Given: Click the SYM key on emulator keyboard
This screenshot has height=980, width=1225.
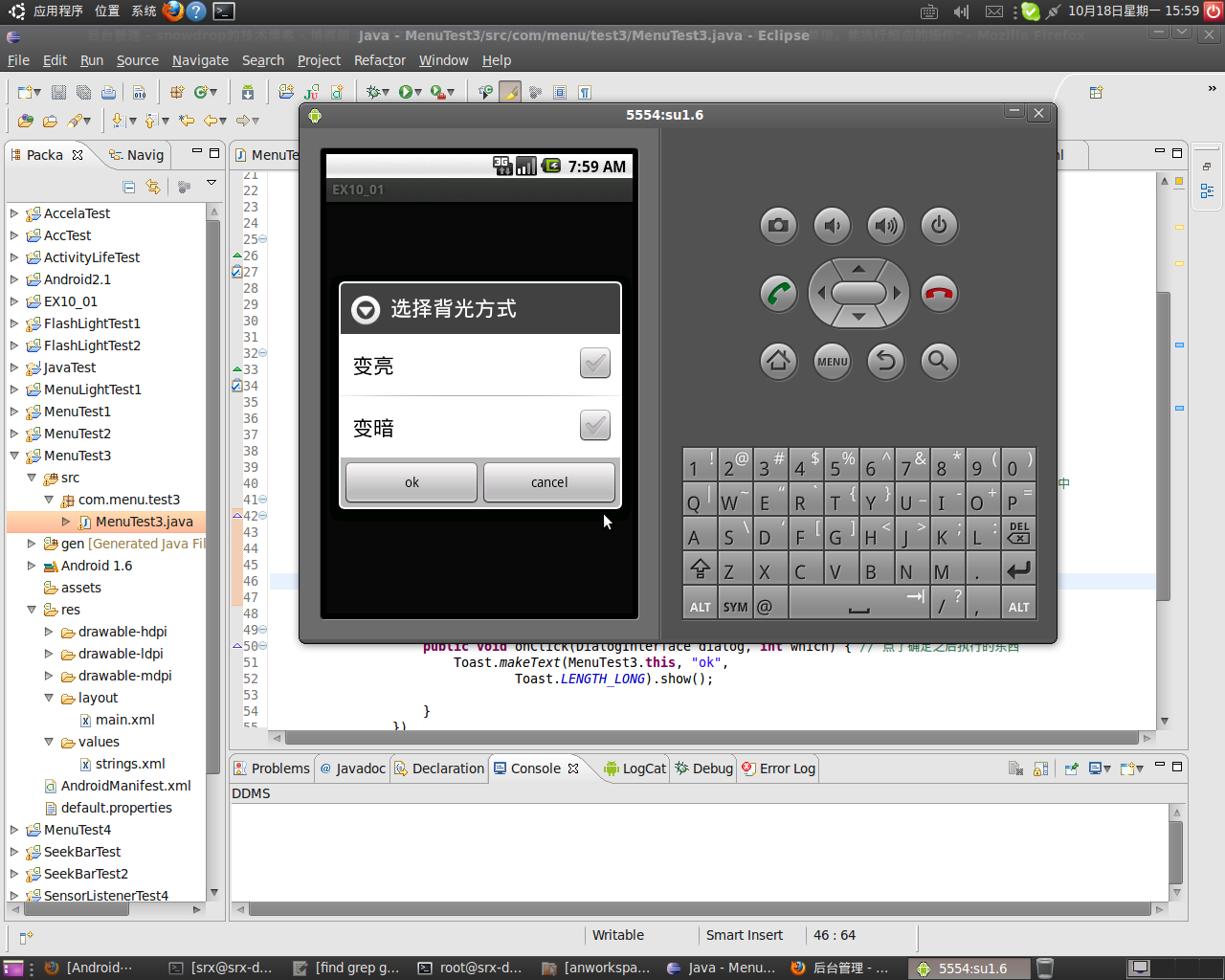Looking at the screenshot, I should point(735,605).
